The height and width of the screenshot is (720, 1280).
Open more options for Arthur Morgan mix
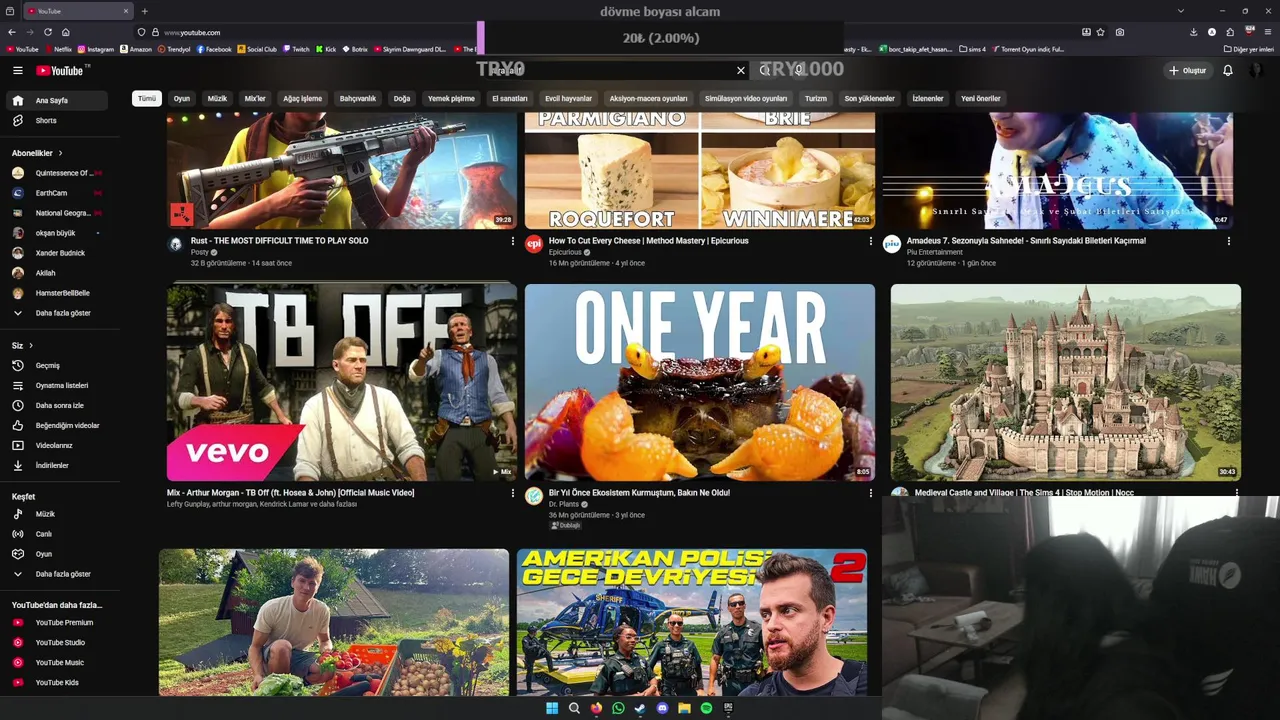pos(513,493)
